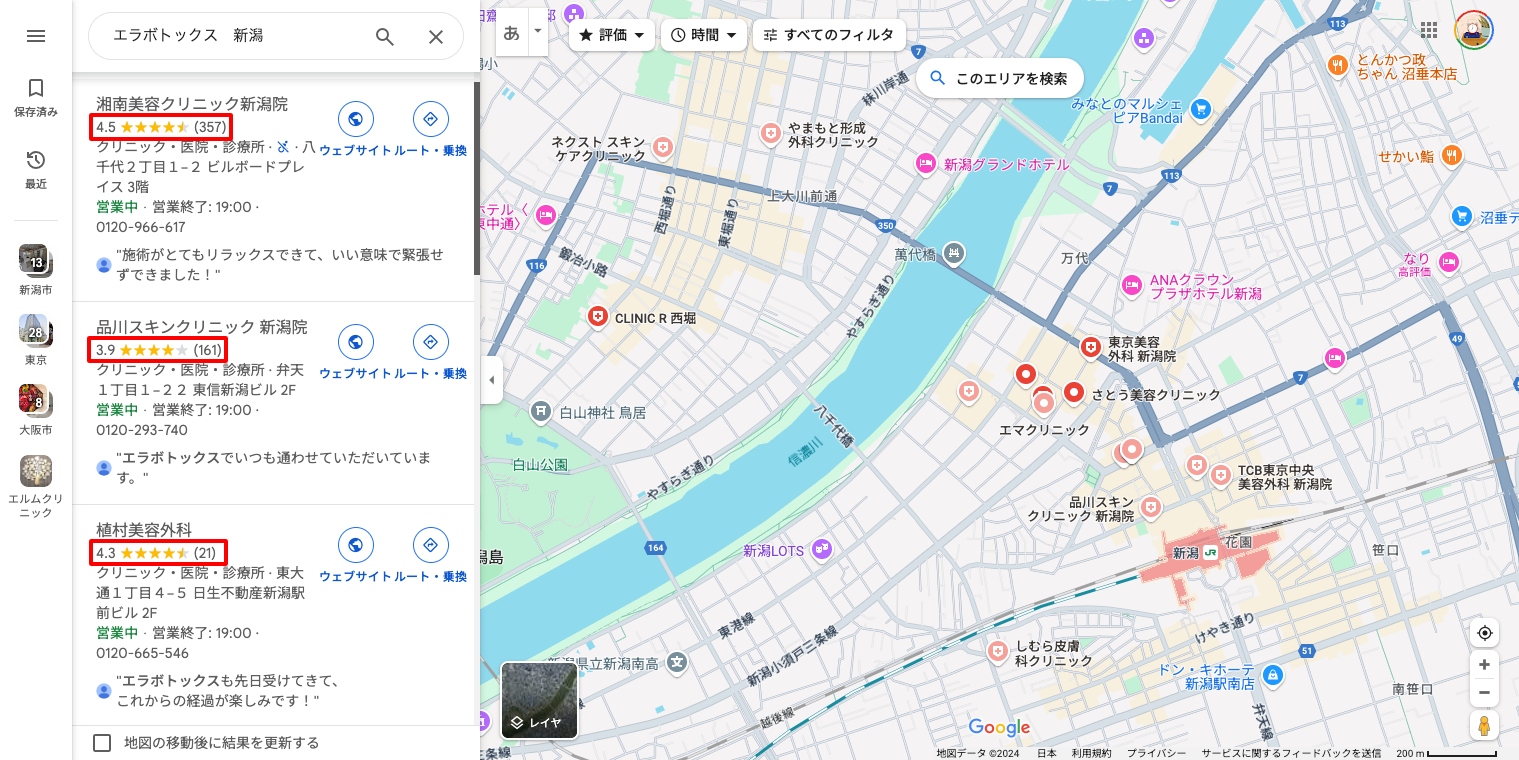Open the hamburger main menu
The width and height of the screenshot is (1519, 760).
36,36
